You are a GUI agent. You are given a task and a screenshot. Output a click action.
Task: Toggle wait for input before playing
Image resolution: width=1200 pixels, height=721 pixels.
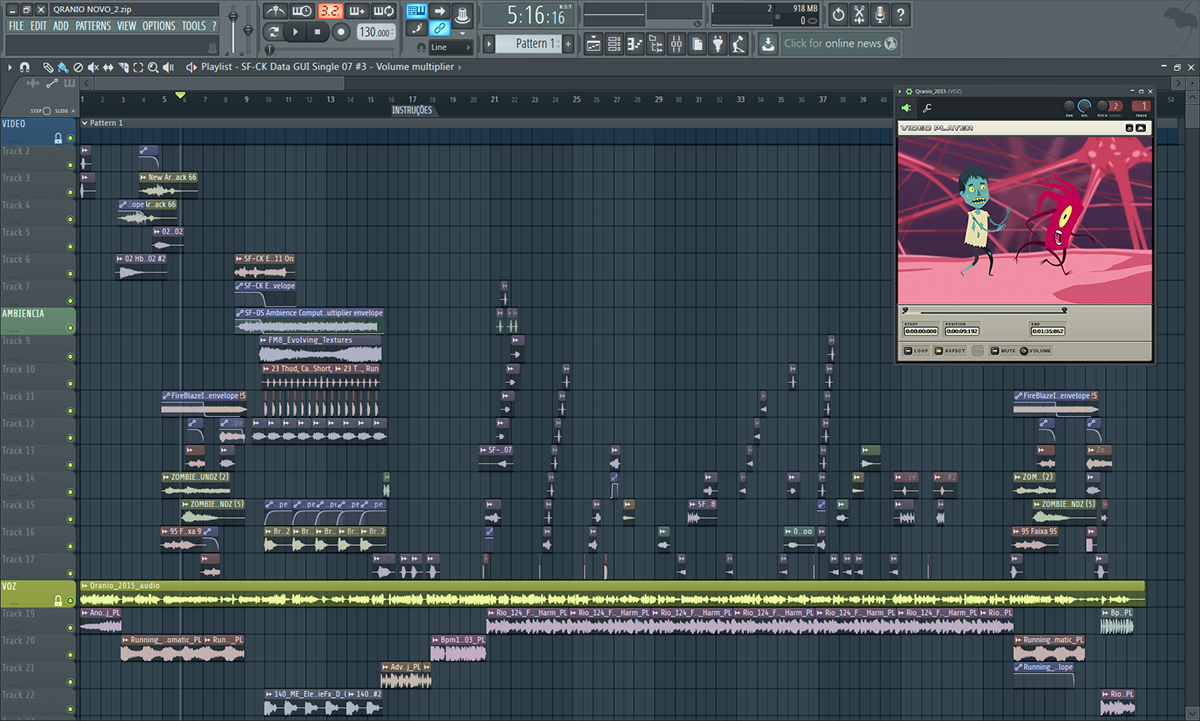[303, 11]
